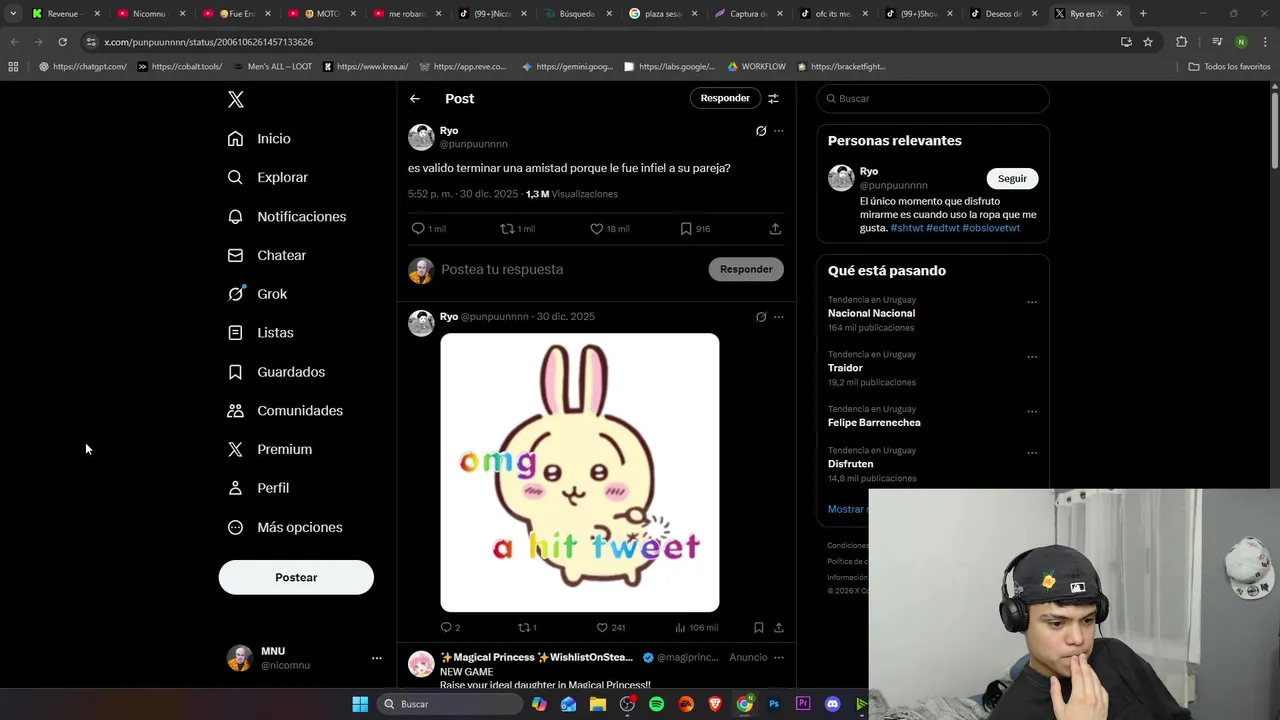Bookmark the main post with 916
1280x720 pixels.
[695, 229]
